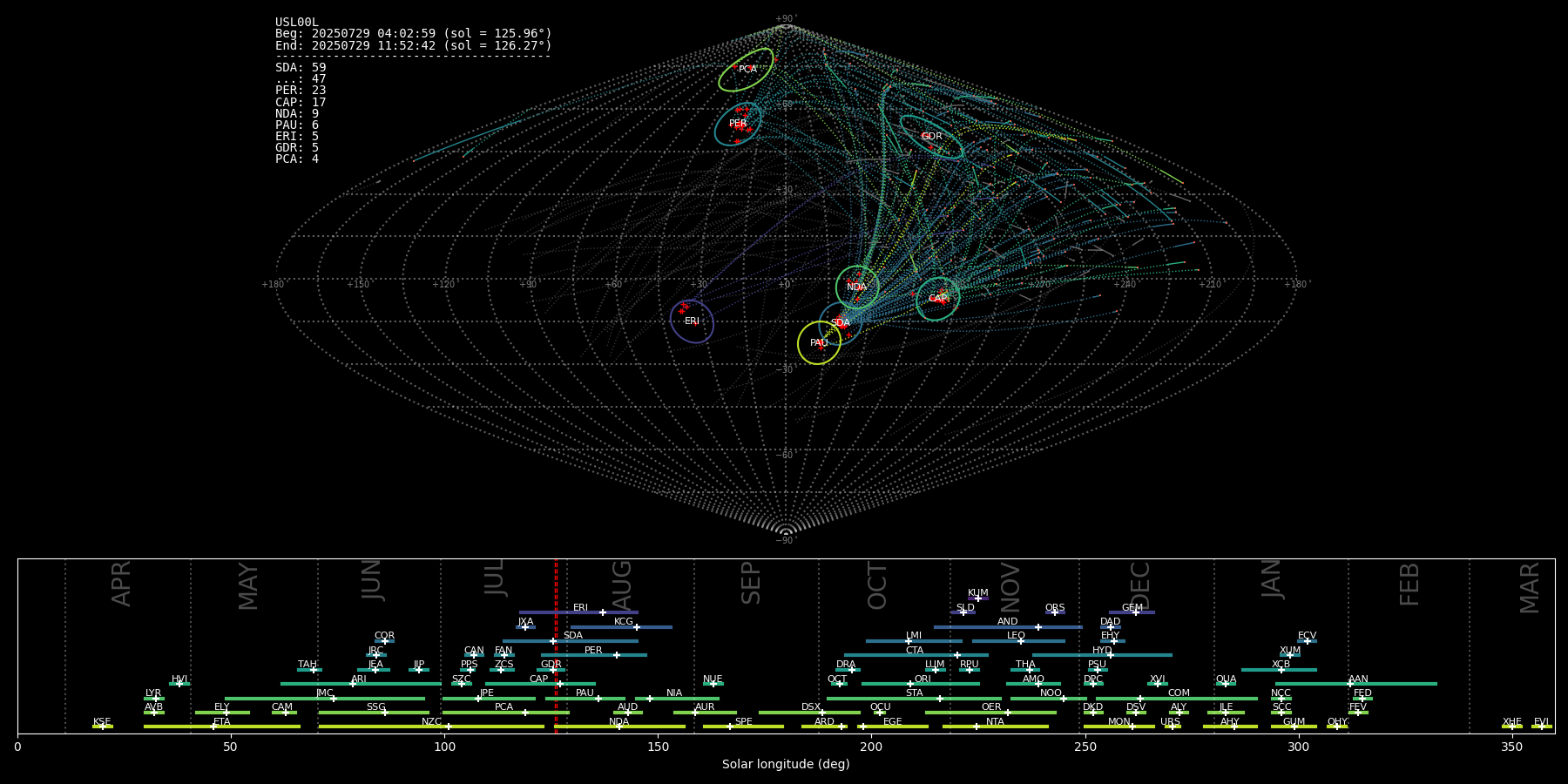Image resolution: width=1568 pixels, height=784 pixels.
Task: Select the Beg: 20250729 04:02:59 line
Action: [414, 34]
